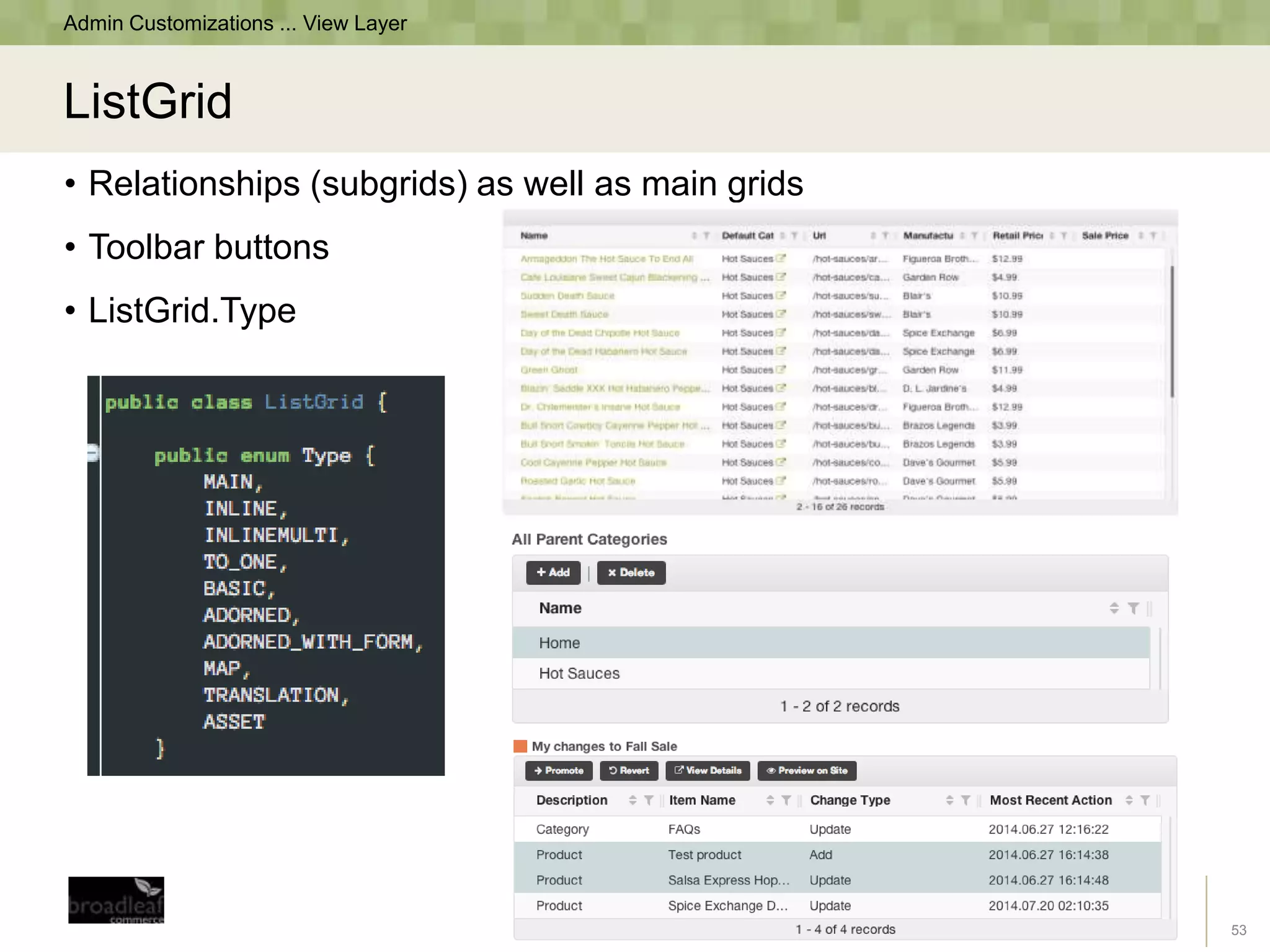The image size is (1270, 952).
Task: Sort changes by Change Type
Action: tap(949, 800)
